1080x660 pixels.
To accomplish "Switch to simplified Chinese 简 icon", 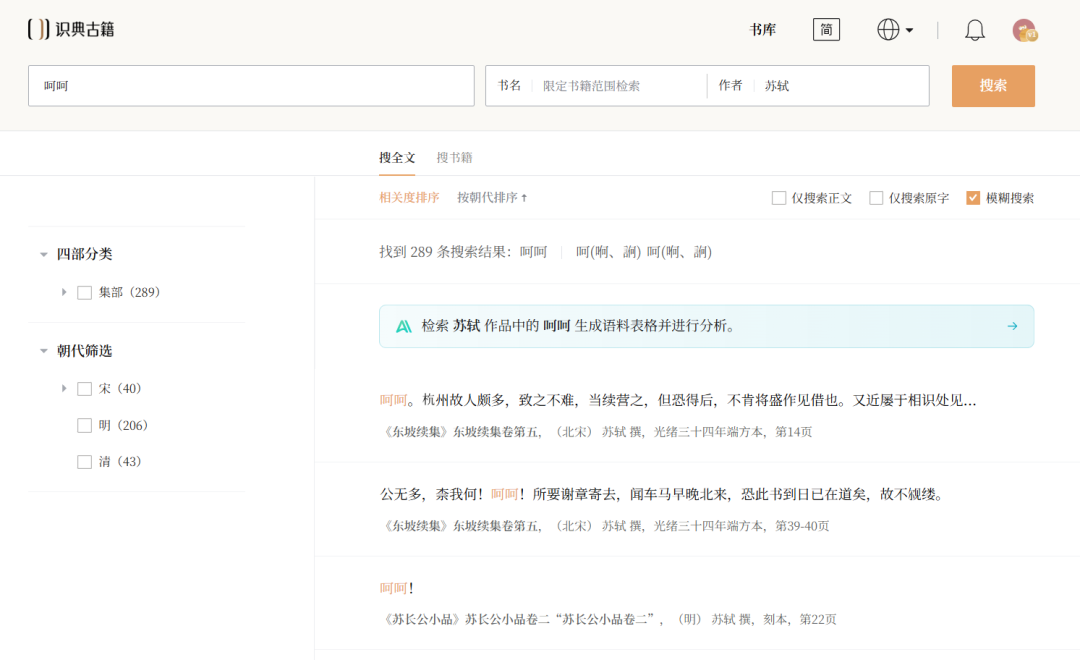I will tap(826, 30).
